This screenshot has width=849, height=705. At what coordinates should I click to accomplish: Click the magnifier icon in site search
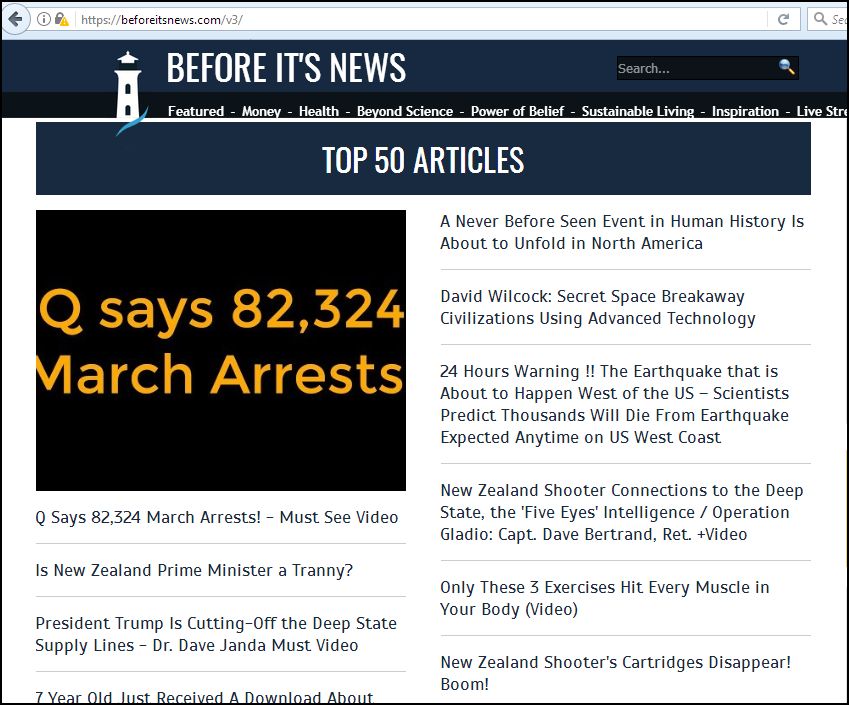pos(787,67)
